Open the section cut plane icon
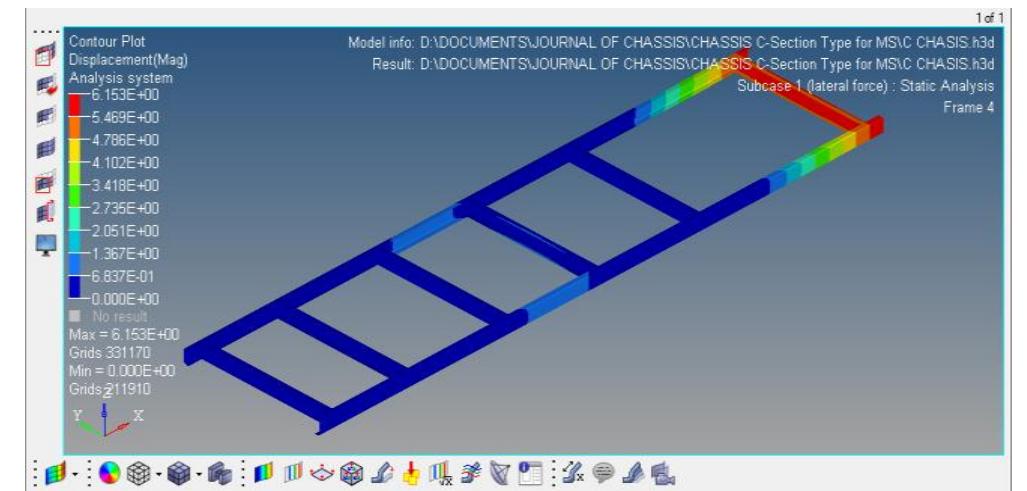This screenshot has height=491, width=1027. click(x=324, y=473)
